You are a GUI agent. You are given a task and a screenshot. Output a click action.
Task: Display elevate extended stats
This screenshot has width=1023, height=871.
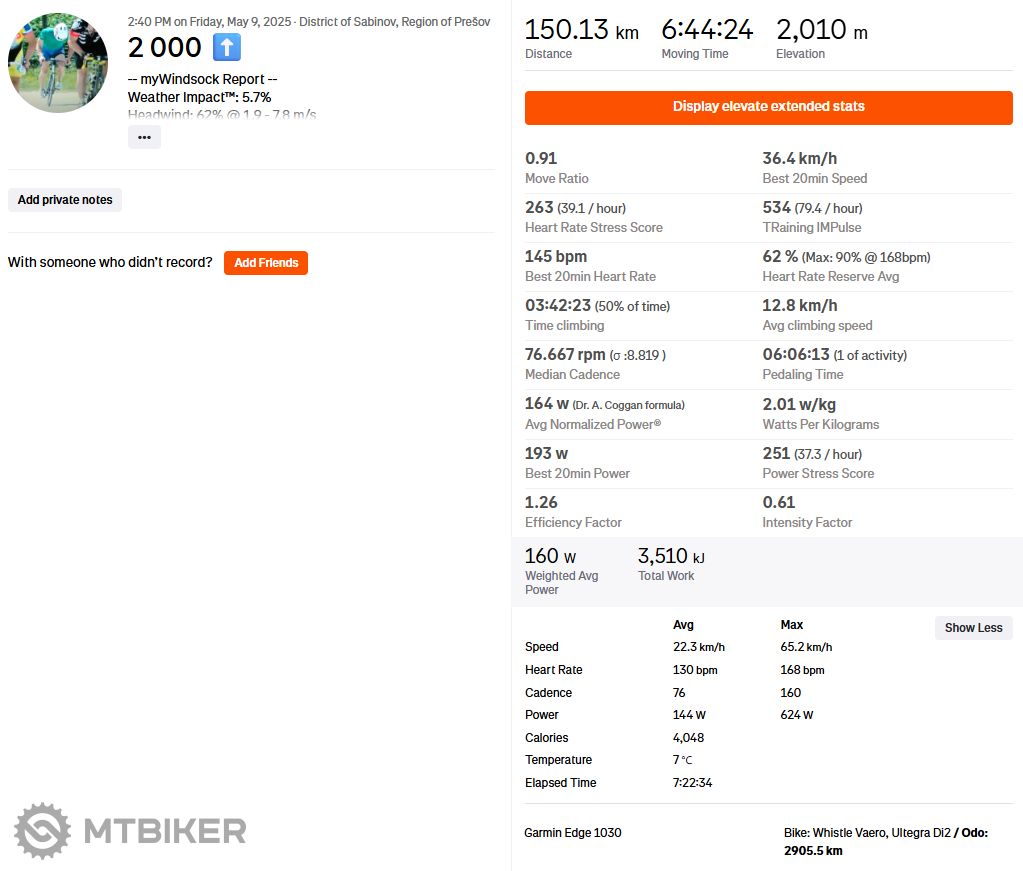coord(768,107)
